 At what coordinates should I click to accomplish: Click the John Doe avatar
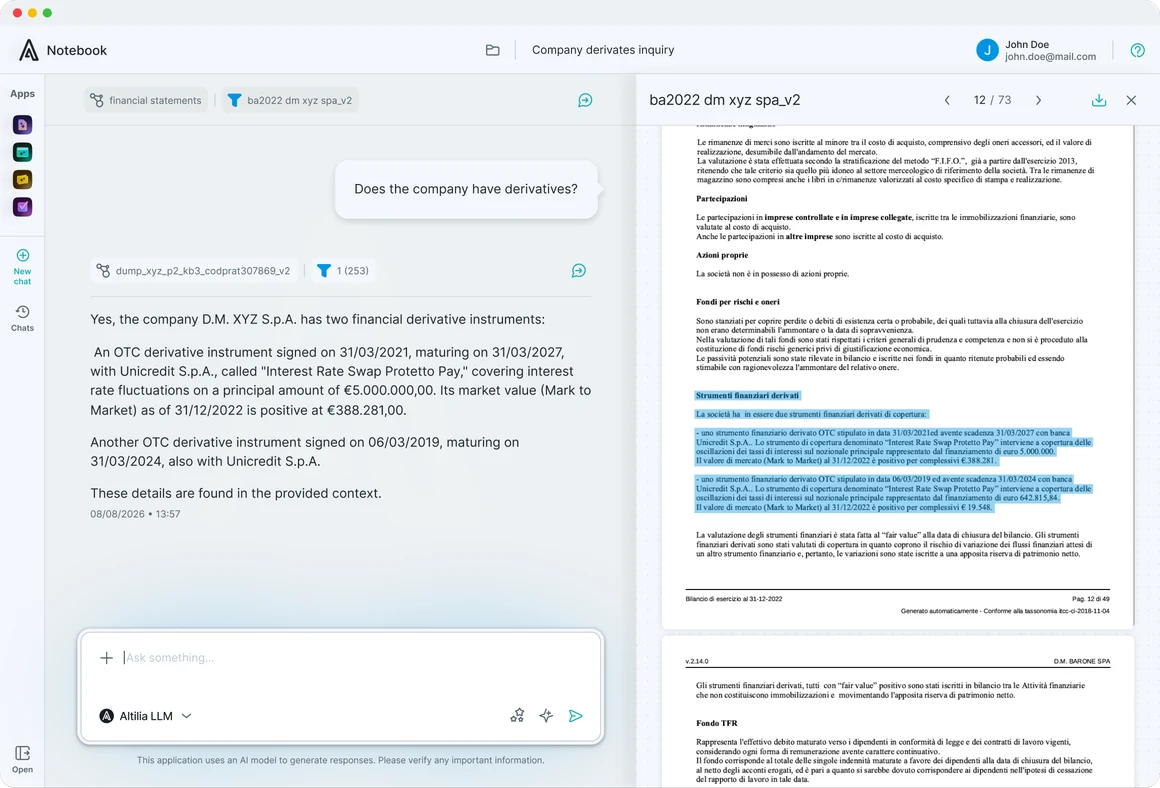tap(987, 50)
